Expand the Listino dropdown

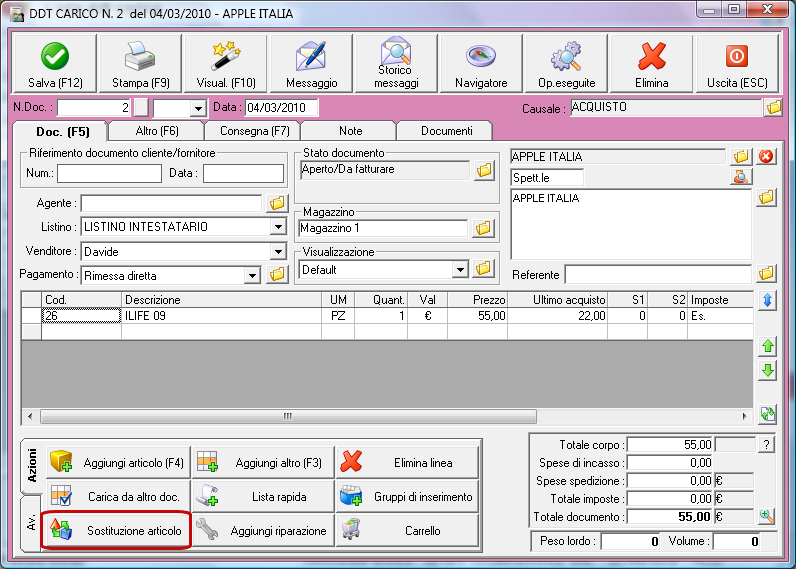278,226
